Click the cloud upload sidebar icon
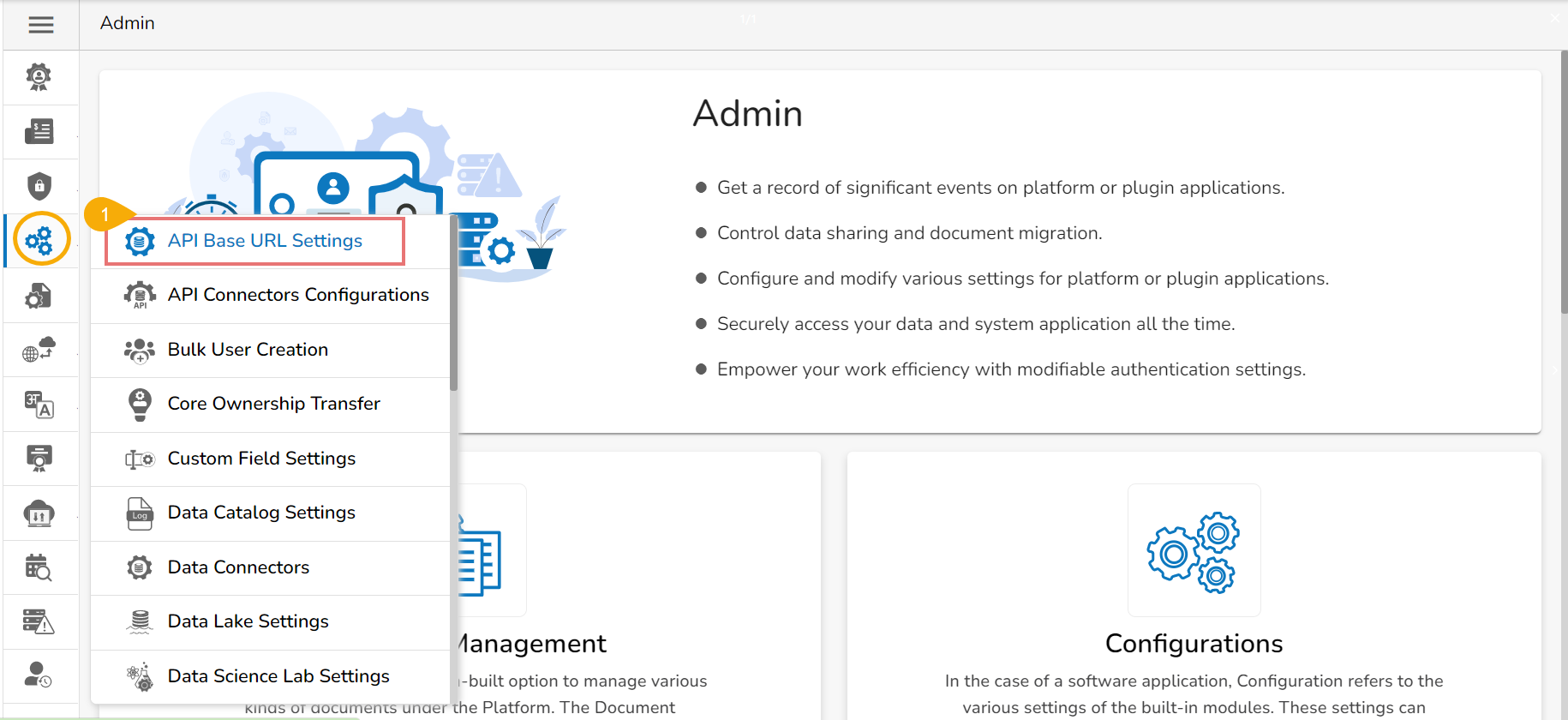The height and width of the screenshot is (720, 1568). (39, 513)
